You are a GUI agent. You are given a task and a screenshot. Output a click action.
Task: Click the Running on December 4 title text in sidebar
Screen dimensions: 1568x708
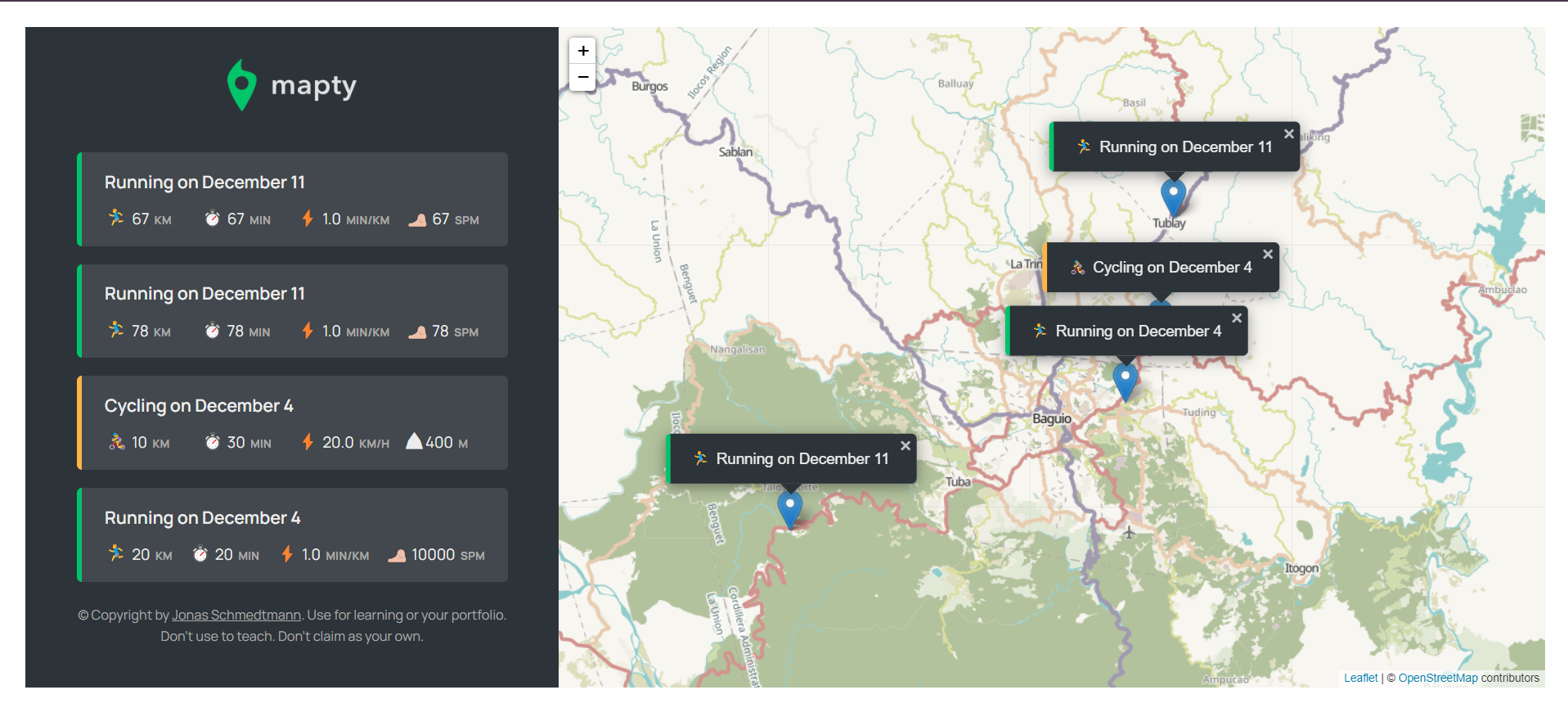(202, 518)
